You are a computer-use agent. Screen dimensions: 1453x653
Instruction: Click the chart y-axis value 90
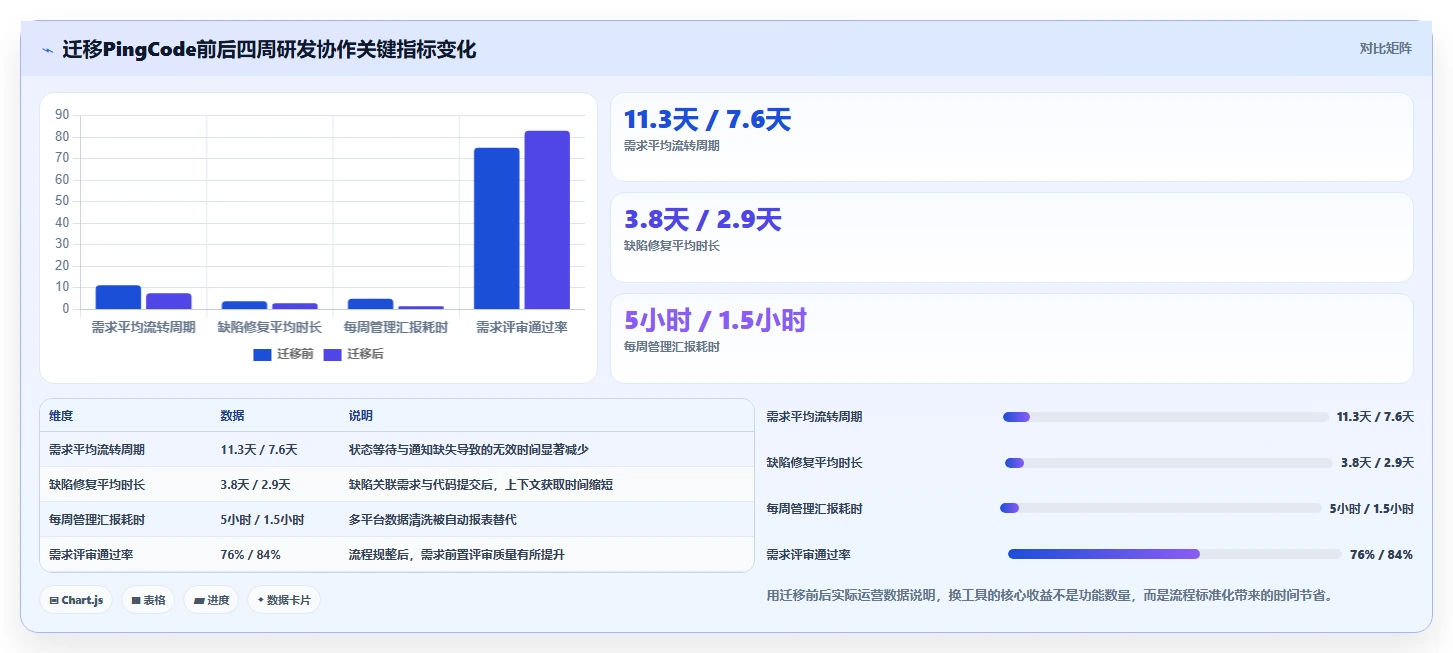(x=62, y=115)
